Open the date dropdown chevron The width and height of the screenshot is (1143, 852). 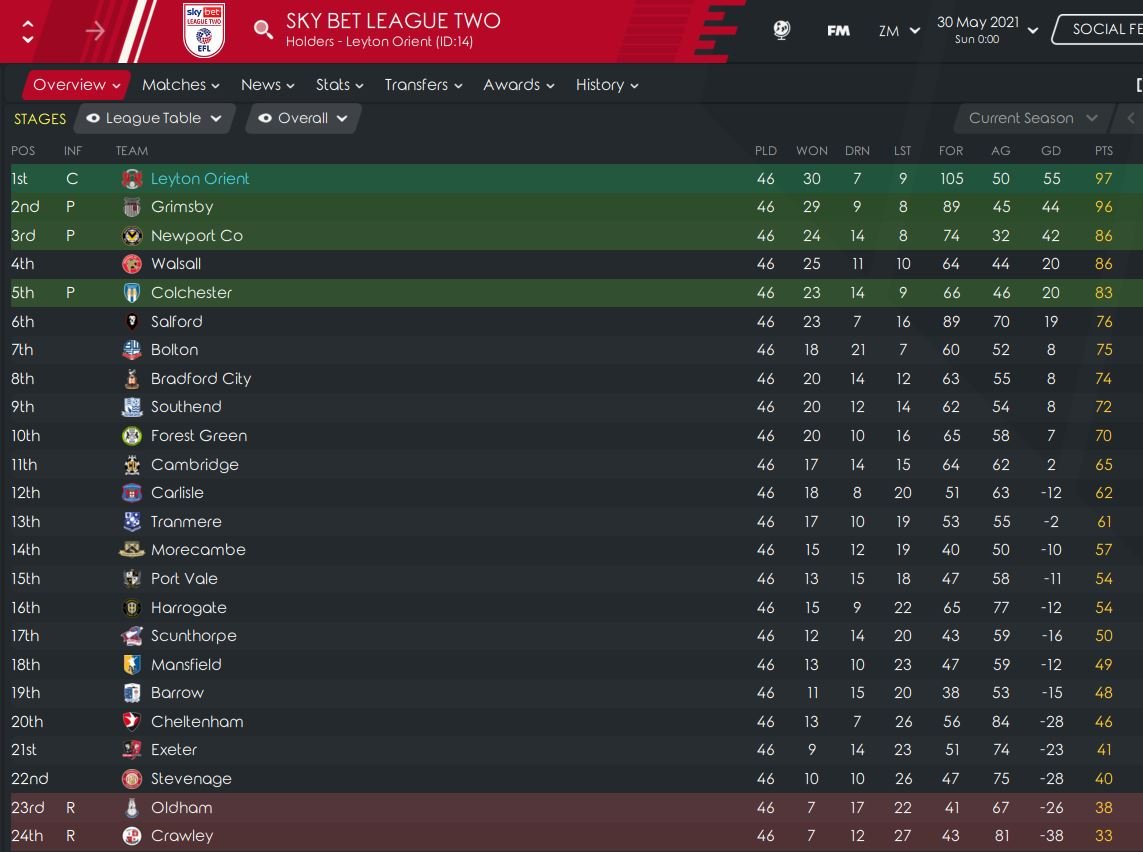pos(1033,31)
